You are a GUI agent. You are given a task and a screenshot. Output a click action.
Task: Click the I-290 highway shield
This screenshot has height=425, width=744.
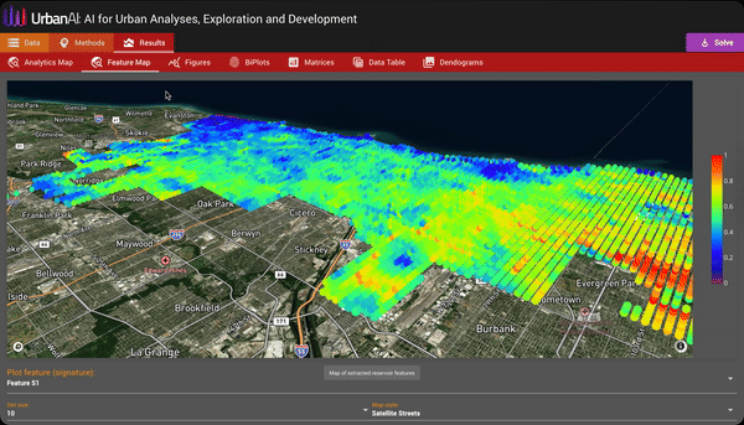[x=177, y=235]
